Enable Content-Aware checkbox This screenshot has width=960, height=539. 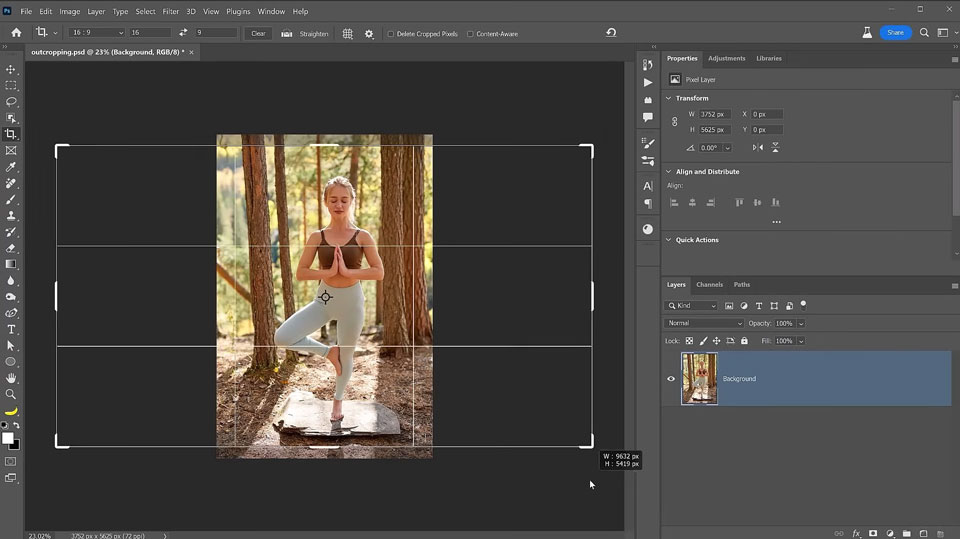click(x=470, y=34)
